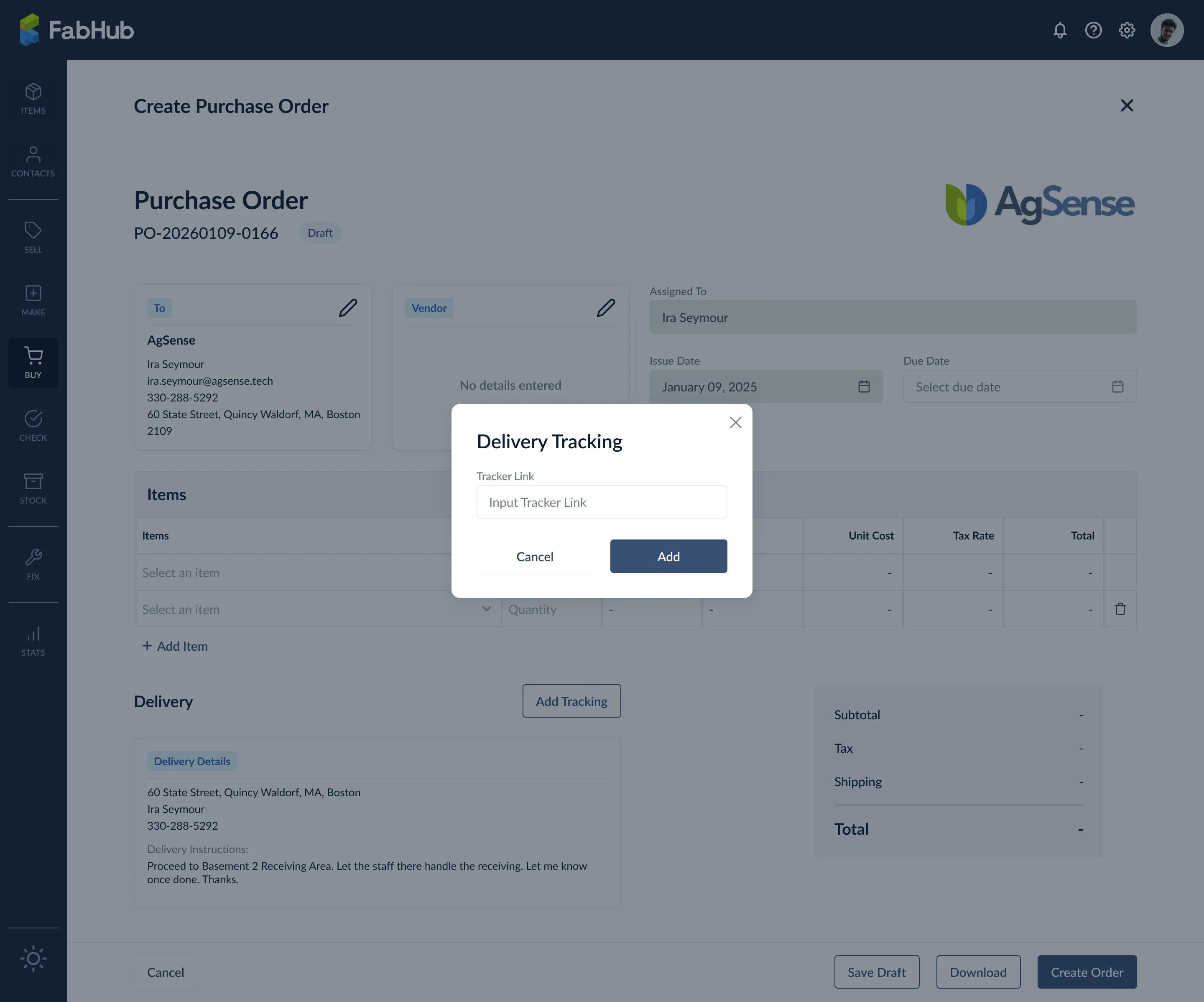Open the Stats section
Viewport: 1204px width, 1002px height.
33,641
